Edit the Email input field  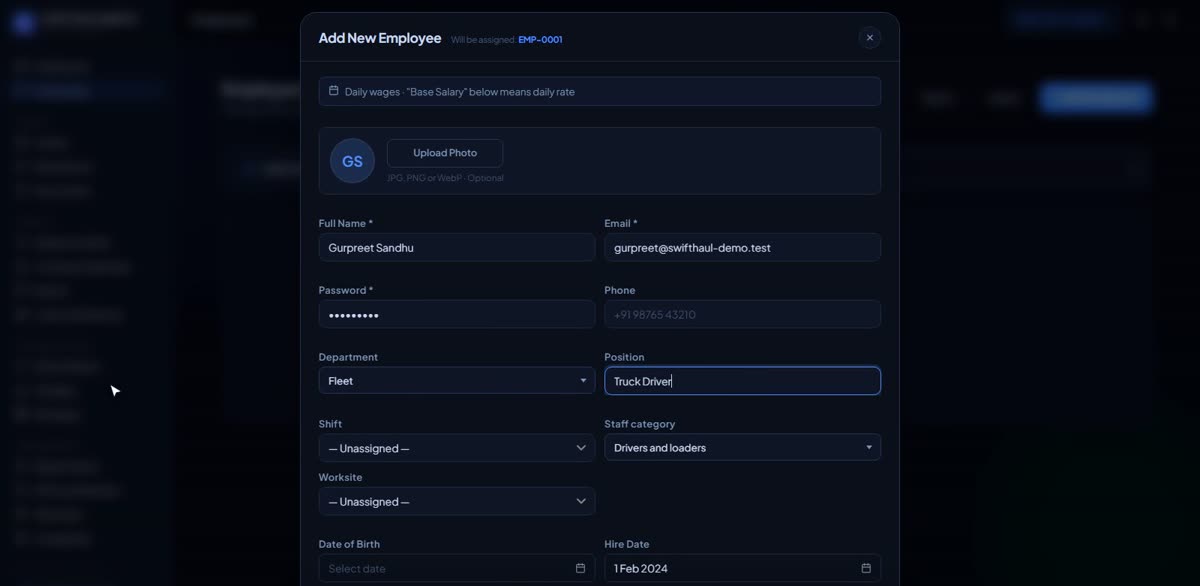[742, 248]
